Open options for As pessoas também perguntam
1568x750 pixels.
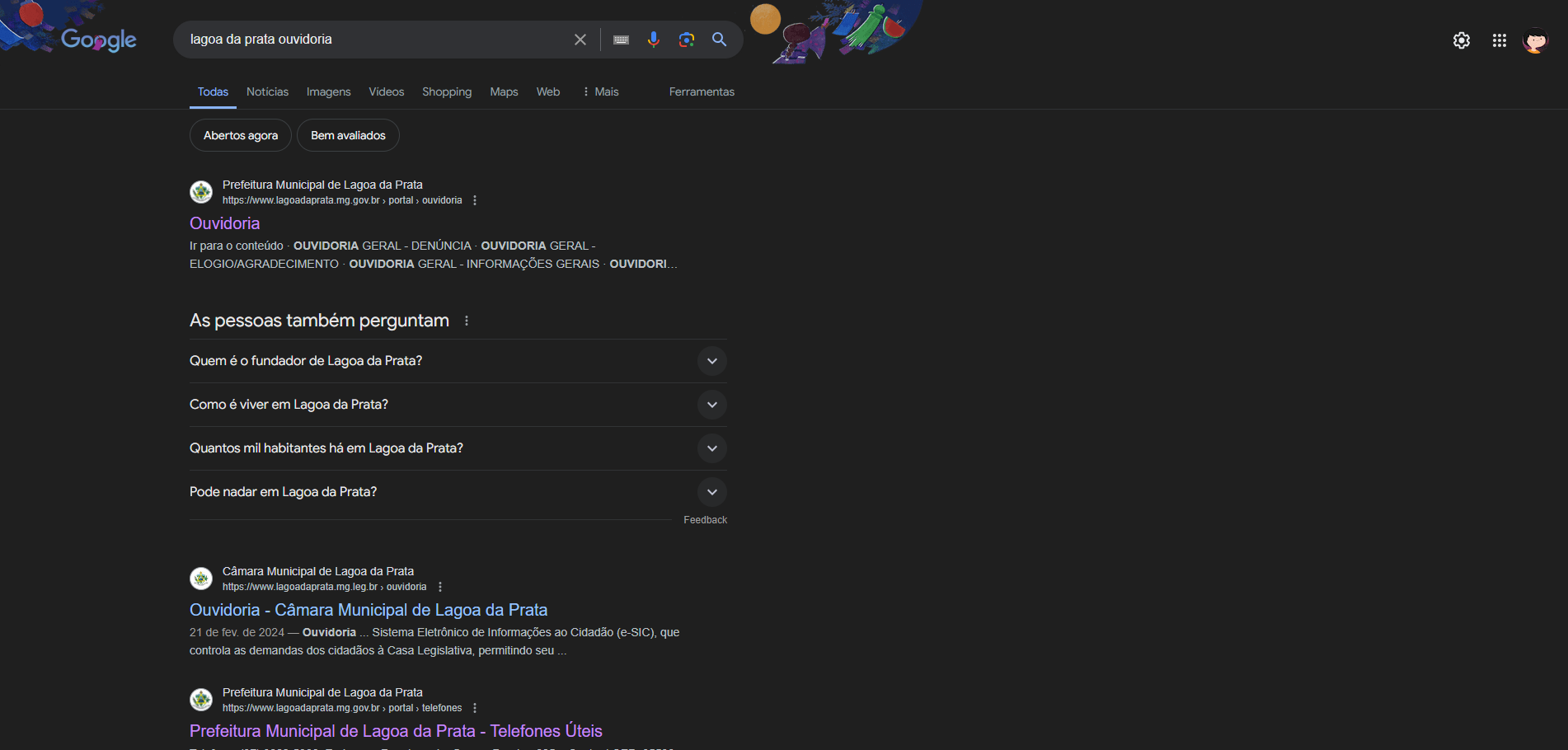click(x=467, y=321)
